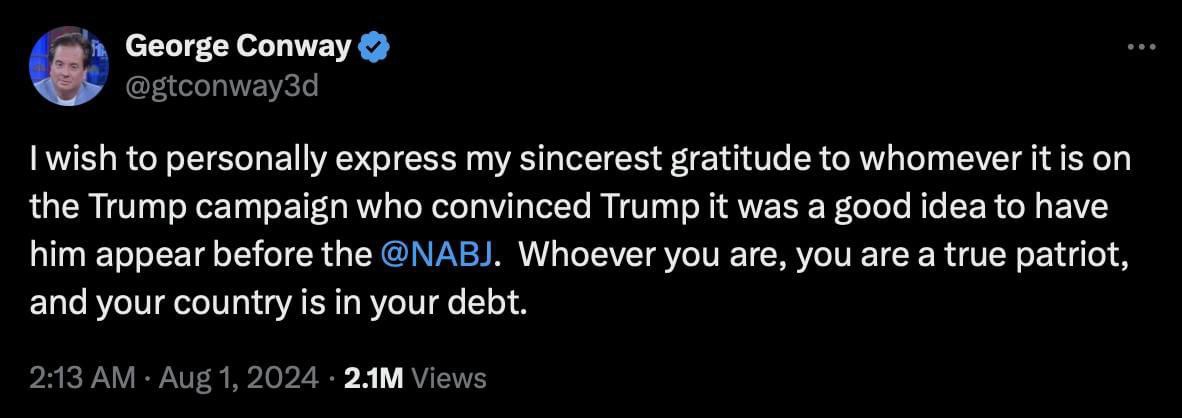Click the tweet line starting 'I wish to personally'
The image size is (1182, 418).
pos(580,160)
